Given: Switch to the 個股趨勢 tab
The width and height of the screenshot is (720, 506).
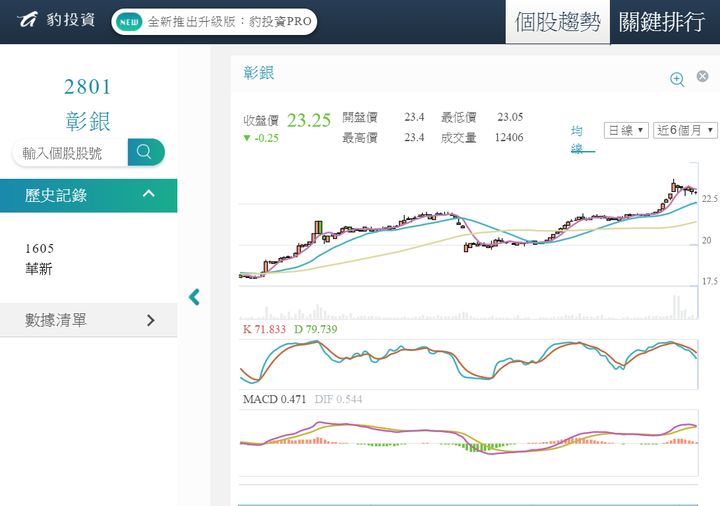Looking at the screenshot, I should click(557, 22).
